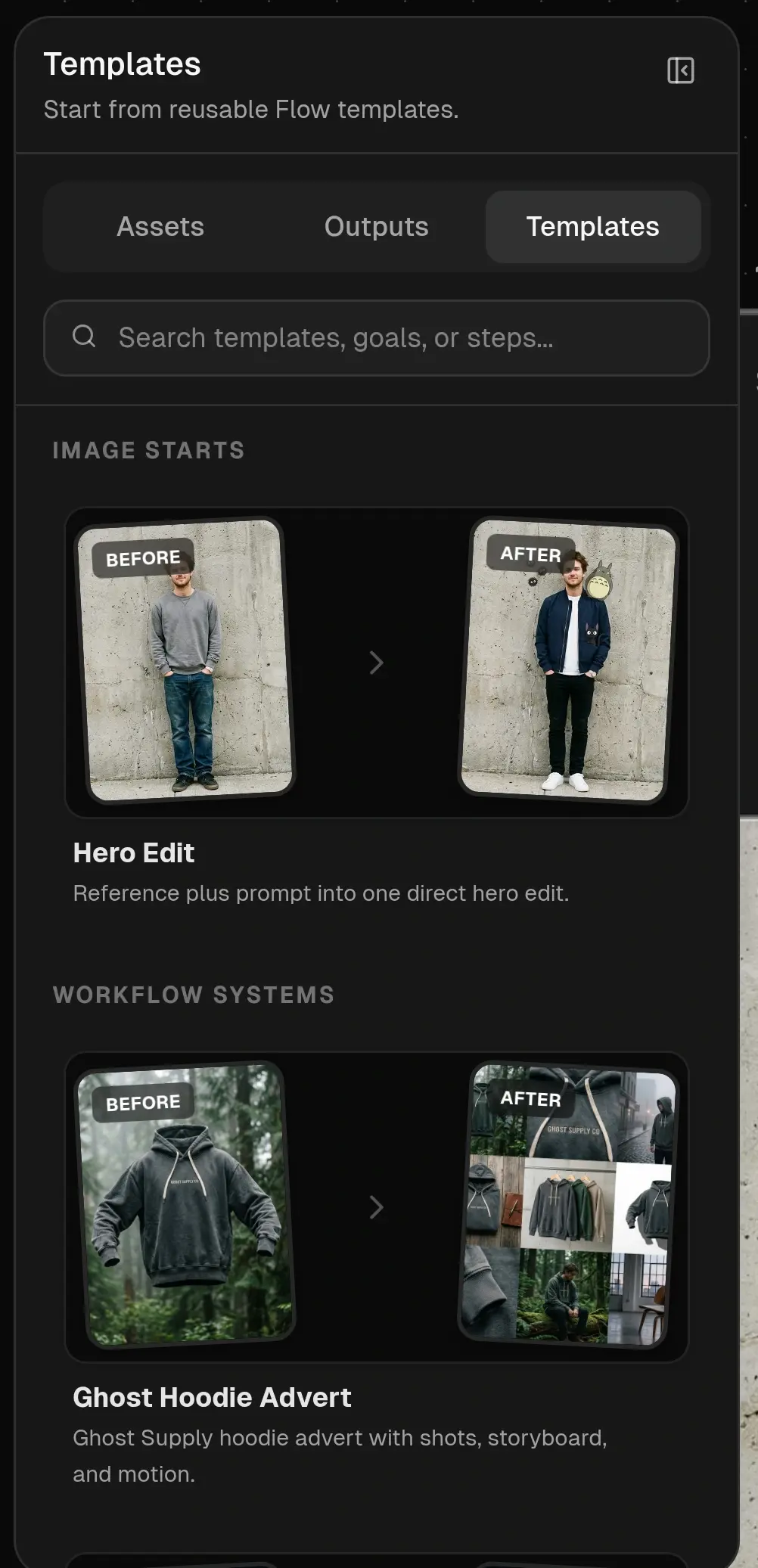This screenshot has width=758, height=1568.
Task: Open Ghost Hoodie AFTER collage thumbnail
Action: tap(568, 1205)
